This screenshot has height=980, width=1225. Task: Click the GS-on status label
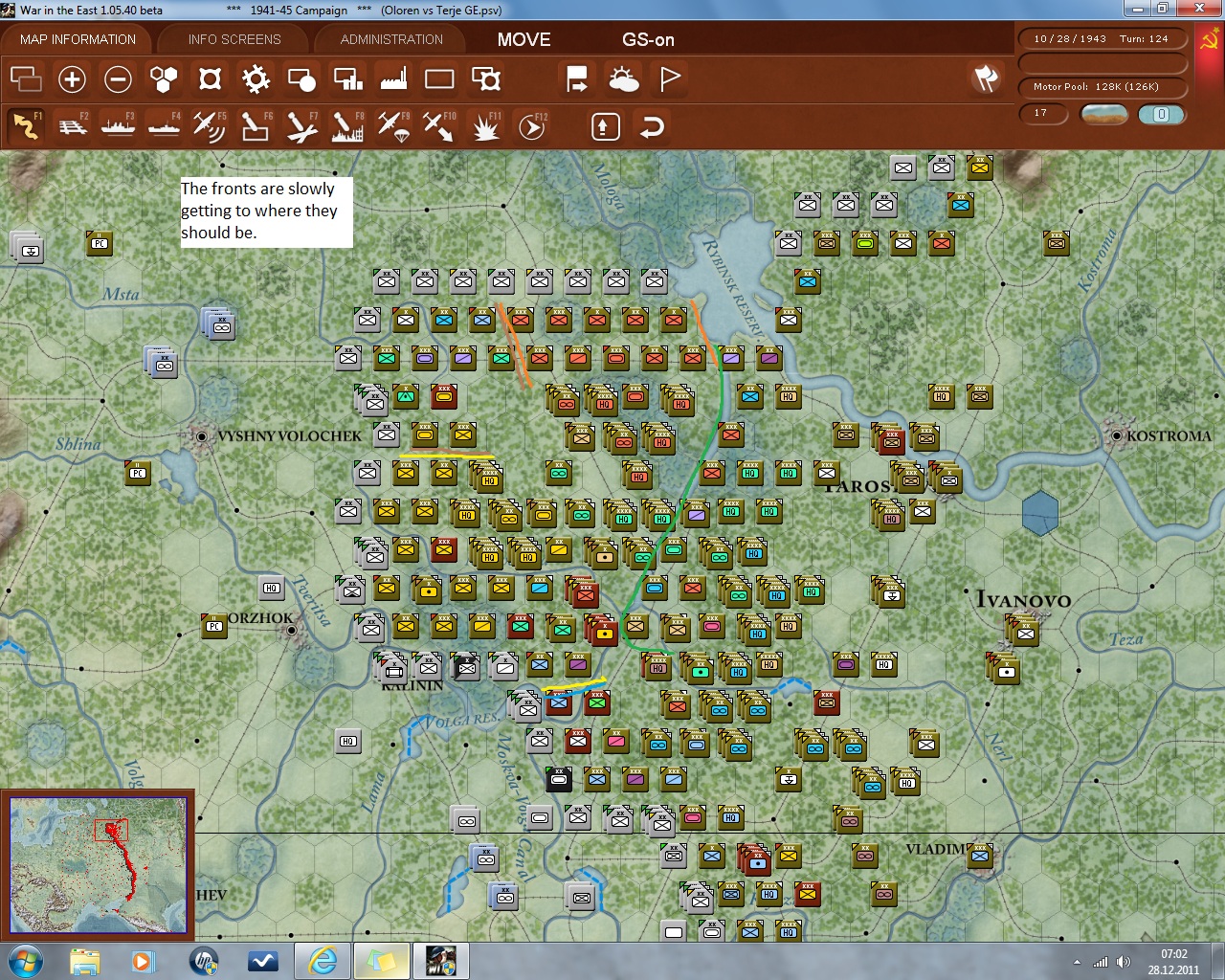pyautogui.click(x=648, y=39)
